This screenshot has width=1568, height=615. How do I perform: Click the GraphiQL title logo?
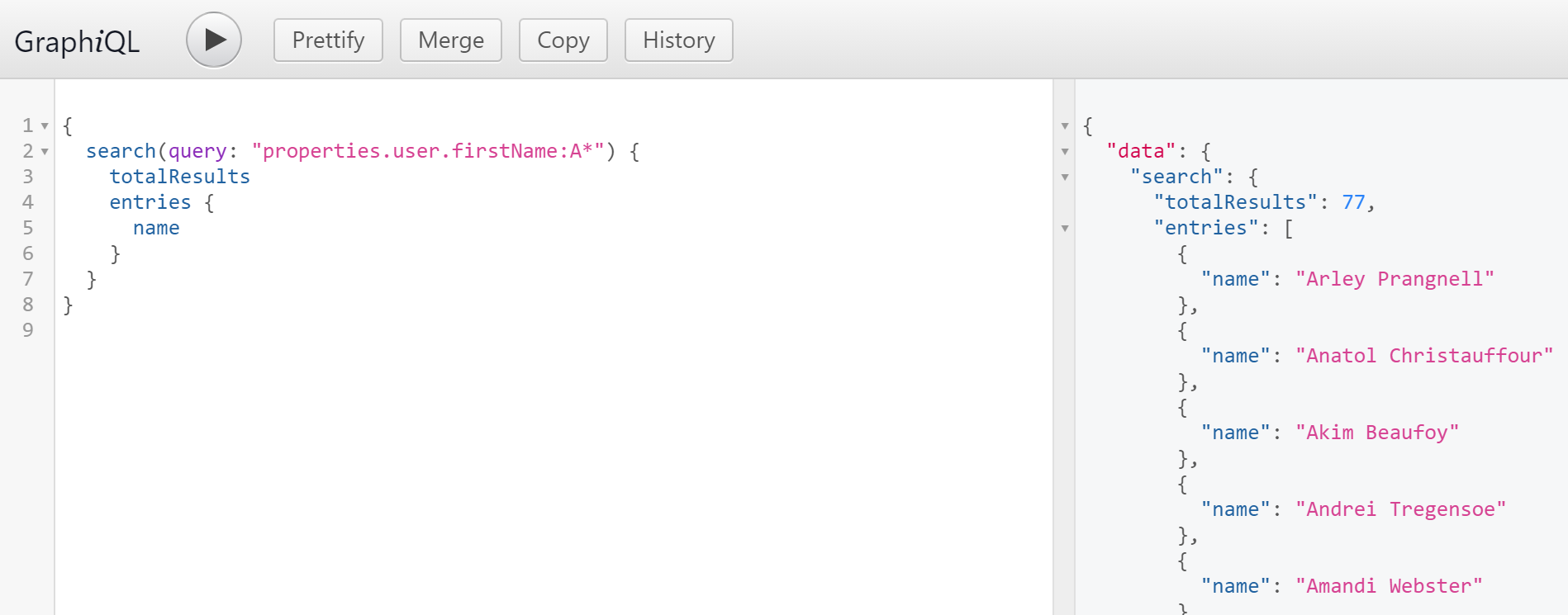coord(77,41)
